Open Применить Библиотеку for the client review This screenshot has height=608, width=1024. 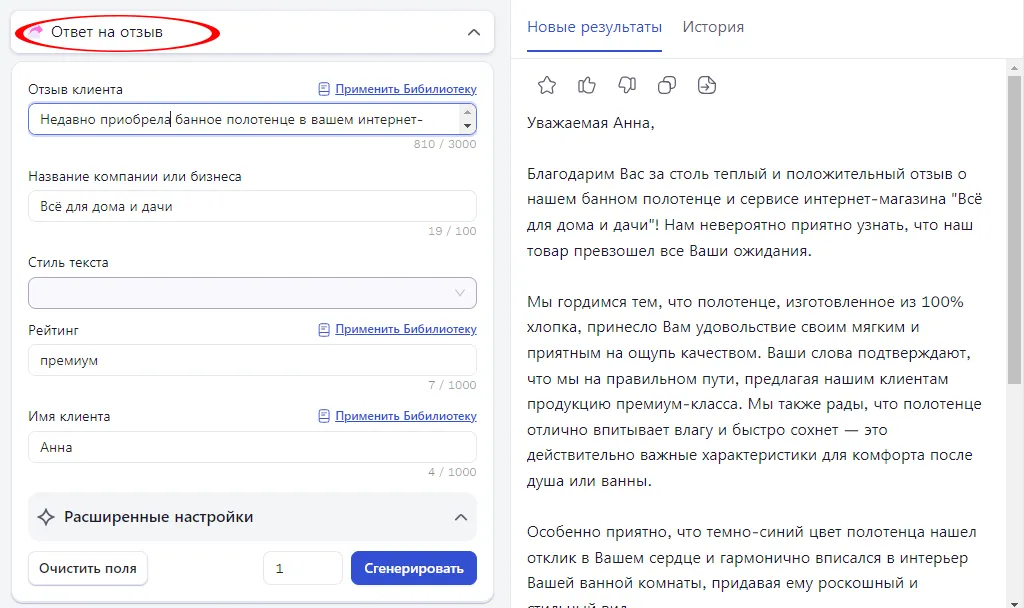(x=405, y=89)
